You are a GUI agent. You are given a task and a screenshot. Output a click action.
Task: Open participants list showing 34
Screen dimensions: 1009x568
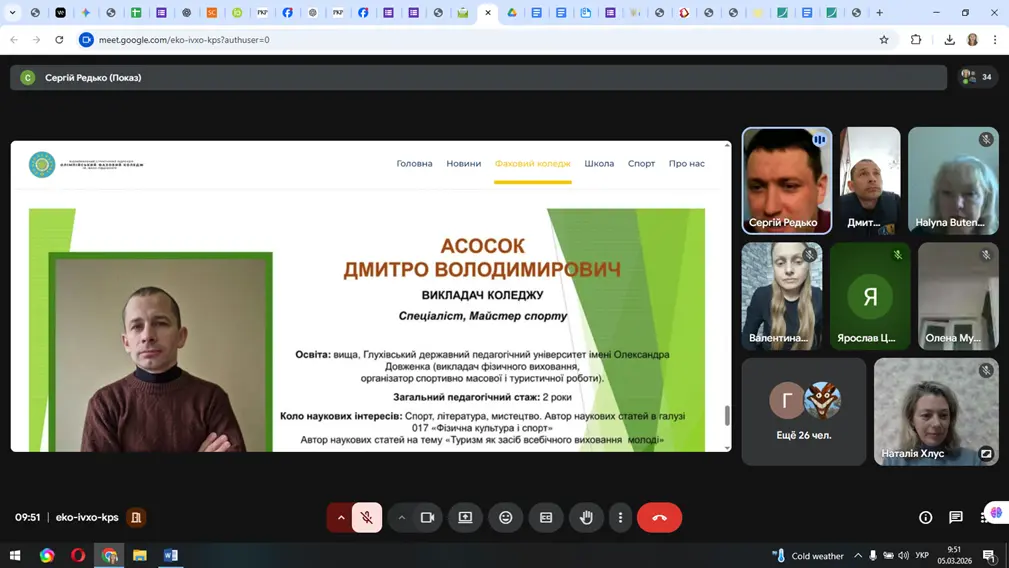coord(976,77)
